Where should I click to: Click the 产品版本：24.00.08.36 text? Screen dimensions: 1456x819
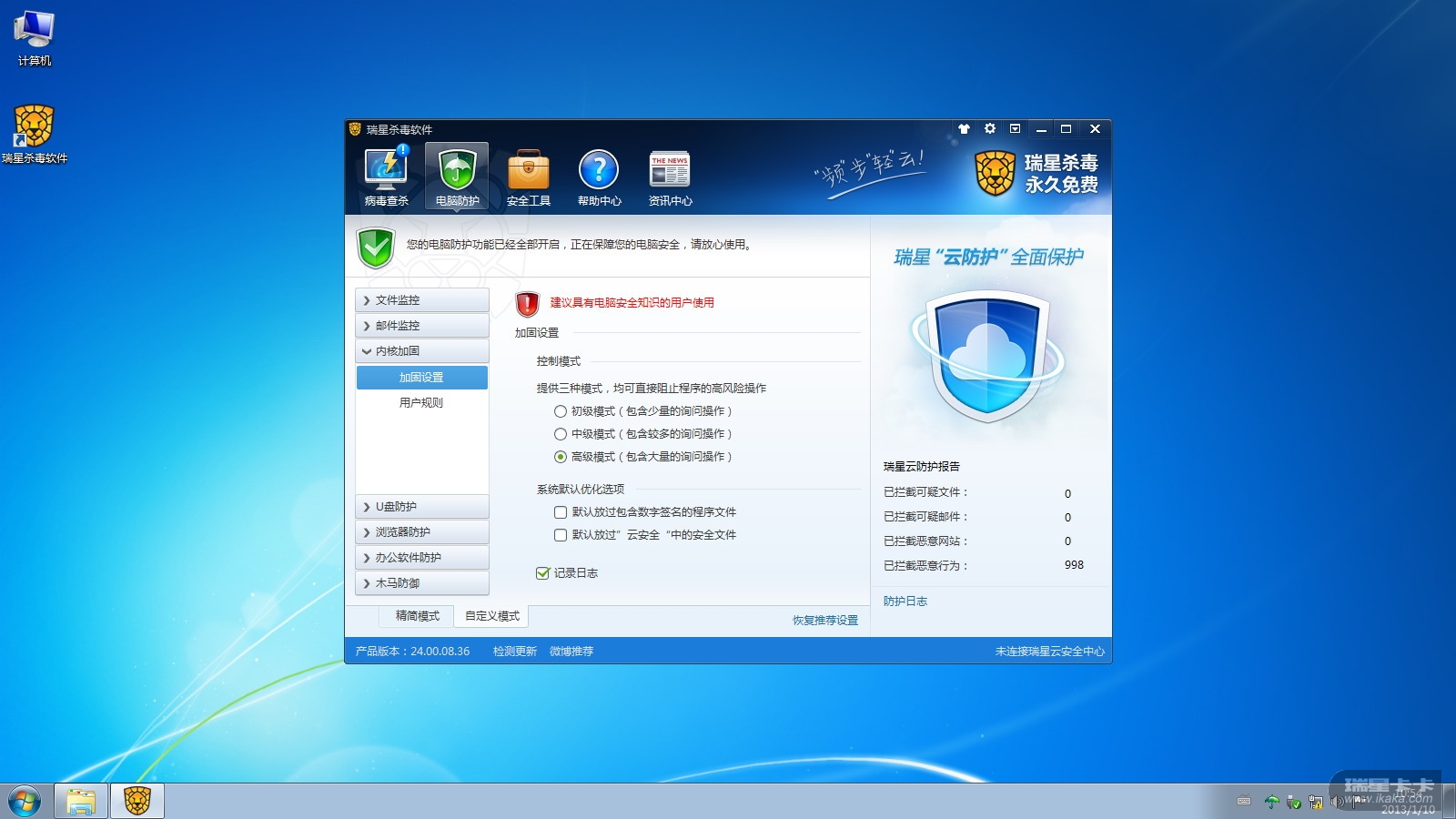(x=412, y=652)
